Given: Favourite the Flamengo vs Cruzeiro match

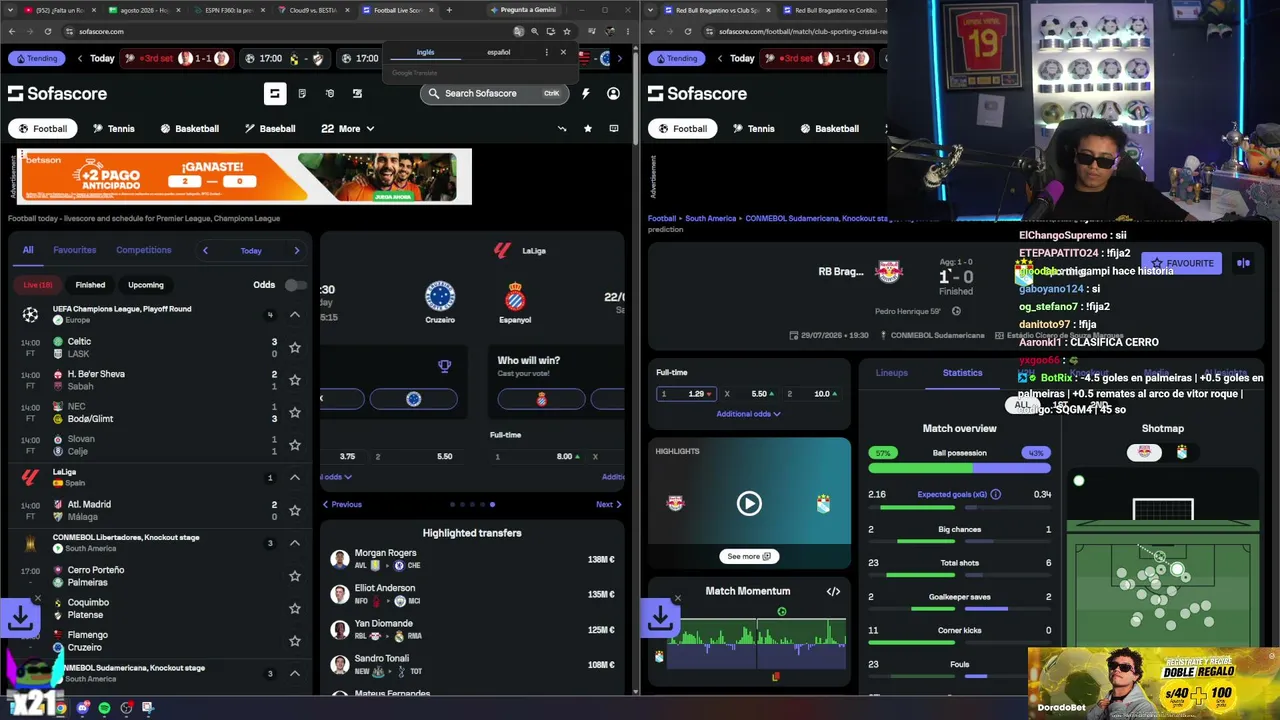Looking at the screenshot, I should [x=295, y=641].
